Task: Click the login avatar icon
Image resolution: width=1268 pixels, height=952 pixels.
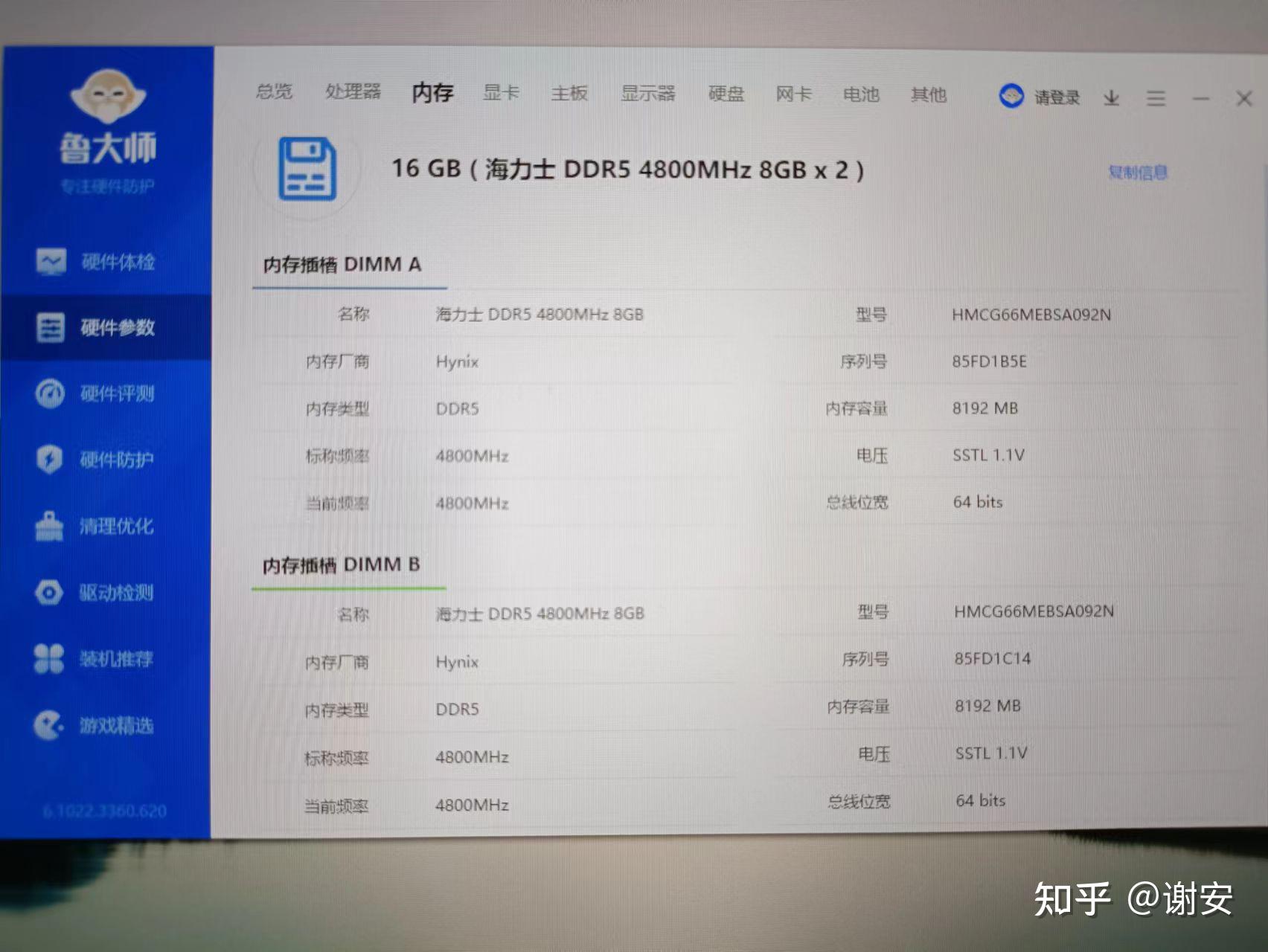Action: (1011, 96)
